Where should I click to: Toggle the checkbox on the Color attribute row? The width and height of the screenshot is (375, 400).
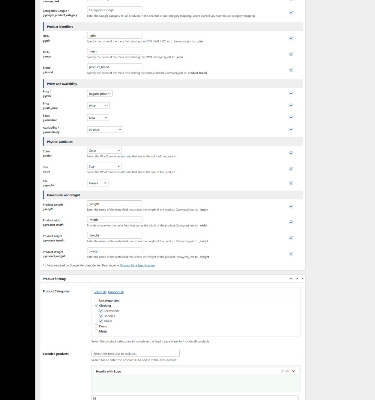coord(291,153)
